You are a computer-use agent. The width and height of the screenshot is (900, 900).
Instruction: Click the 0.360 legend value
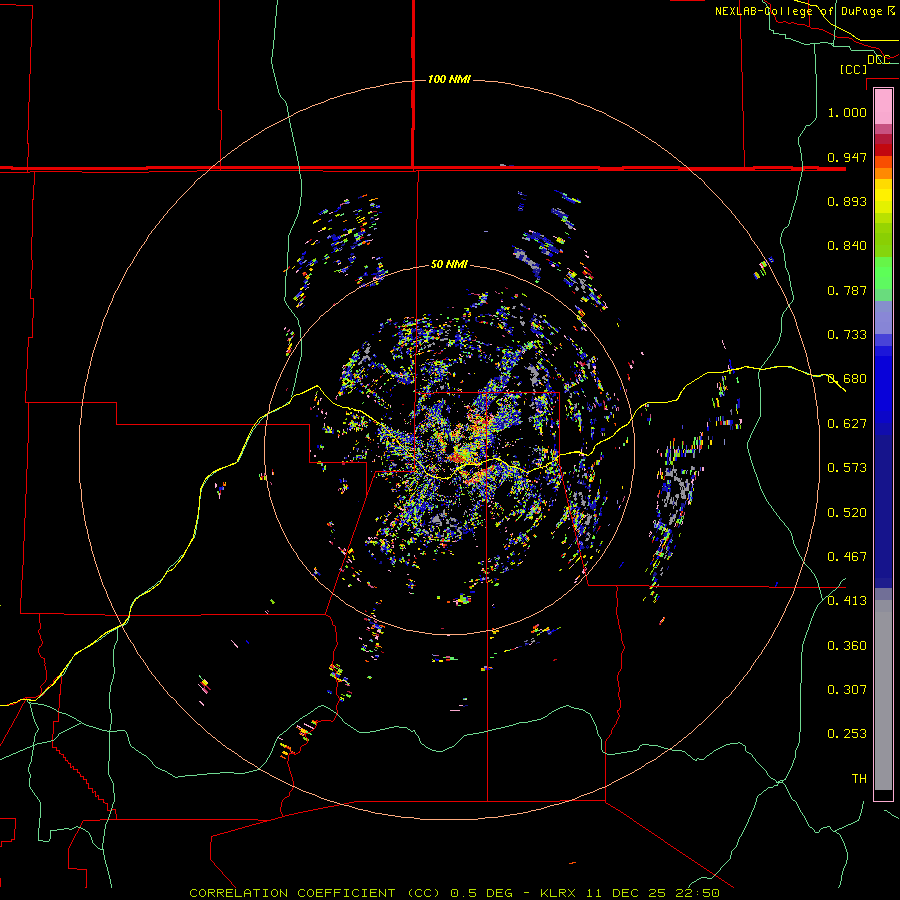(x=847, y=646)
